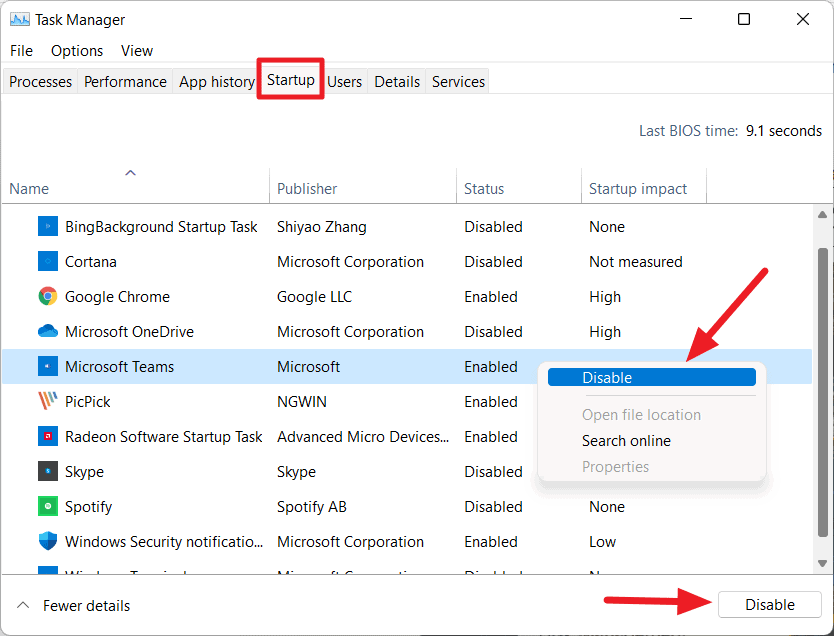Sort by the Startup impact column header
834x636 pixels.
pyautogui.click(x=637, y=188)
